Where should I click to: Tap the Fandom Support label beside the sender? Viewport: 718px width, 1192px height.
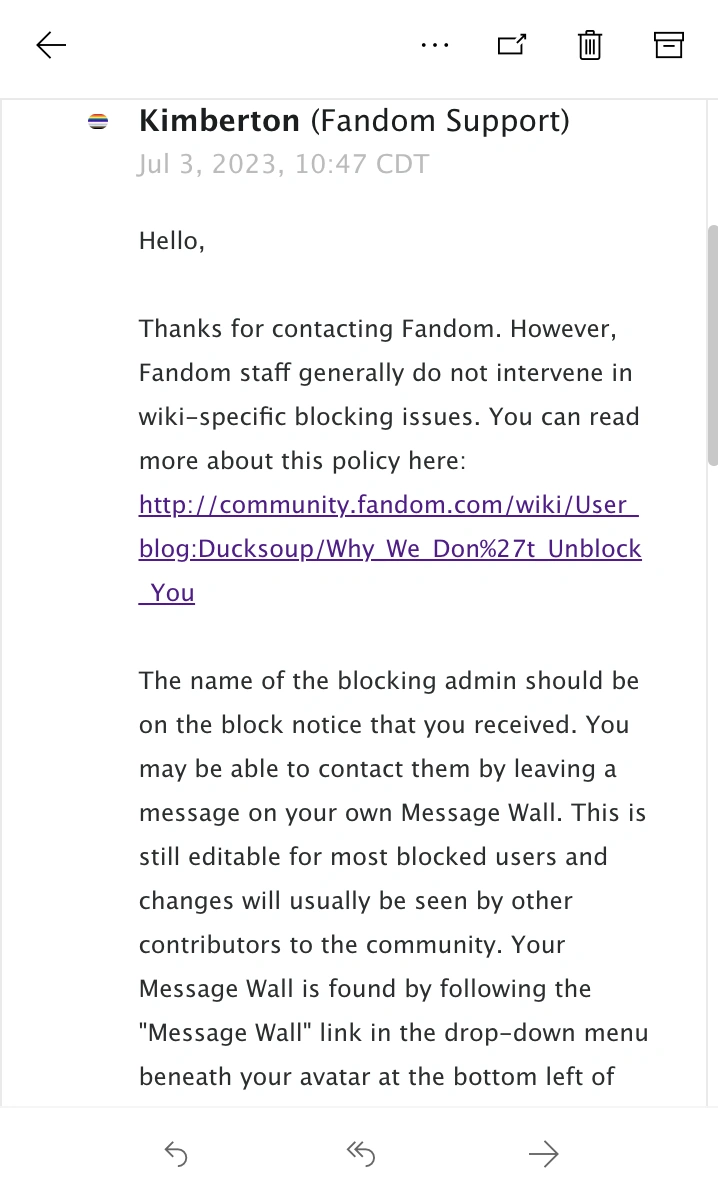pos(442,120)
